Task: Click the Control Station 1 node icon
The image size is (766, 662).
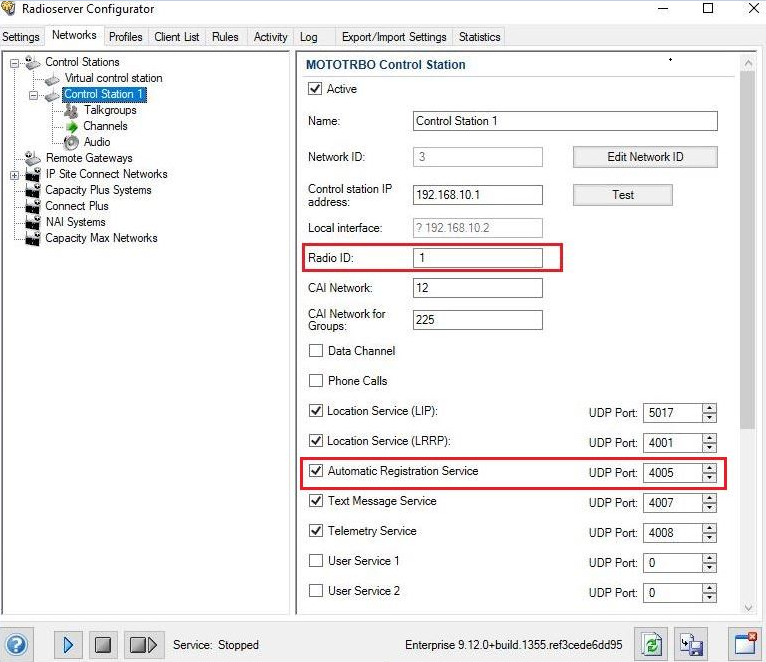Action: click(x=52, y=95)
